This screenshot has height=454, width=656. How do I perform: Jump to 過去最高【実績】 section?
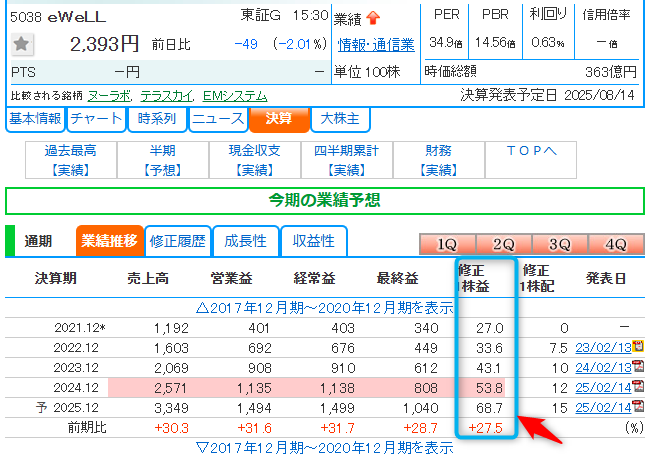(71, 160)
